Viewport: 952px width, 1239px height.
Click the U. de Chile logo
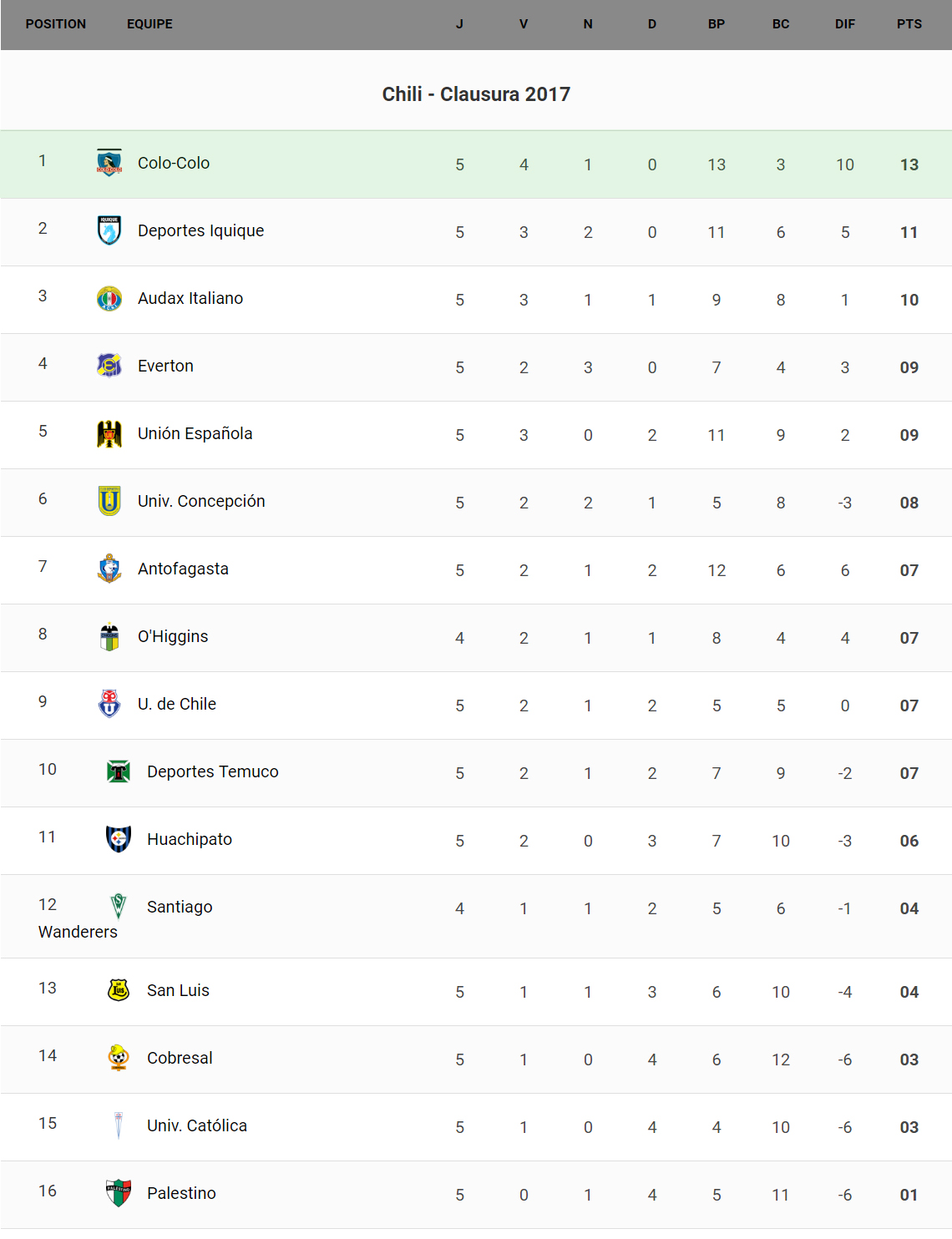pos(109,704)
